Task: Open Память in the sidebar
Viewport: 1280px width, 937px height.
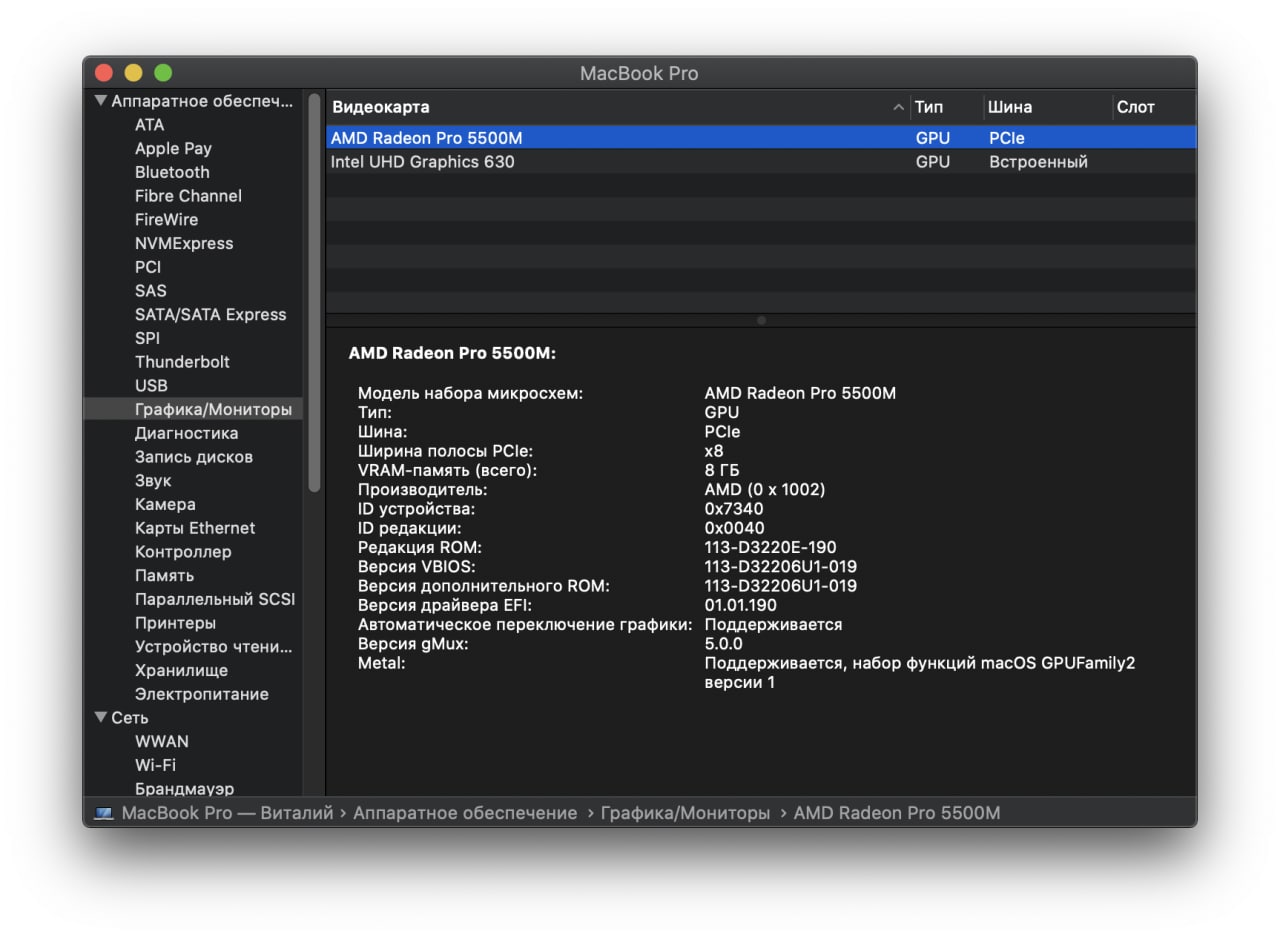Action: pos(164,575)
